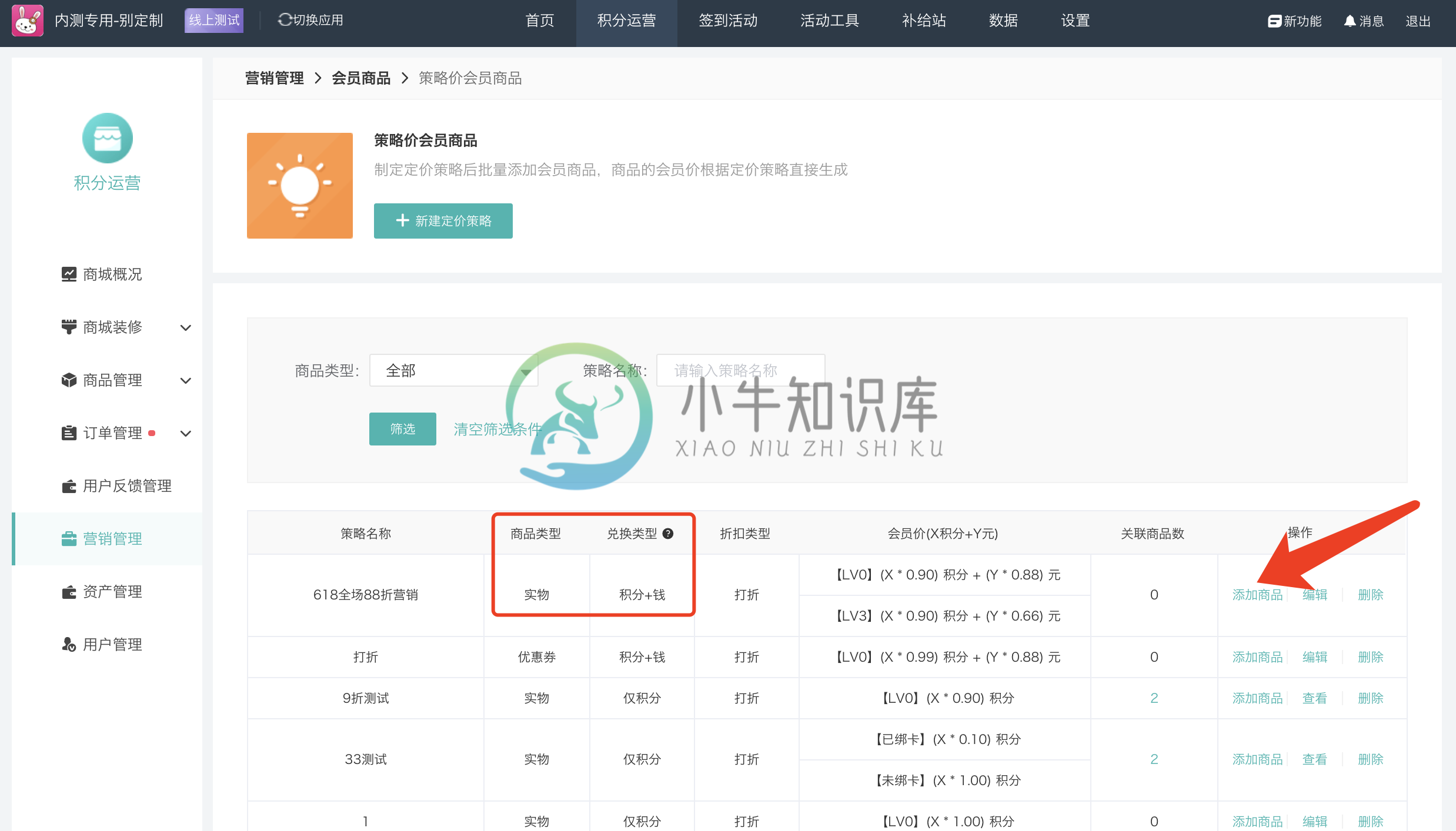Screen dimensions: 1456x831
Task: Click the 筛选 filter button
Action: coord(403,429)
